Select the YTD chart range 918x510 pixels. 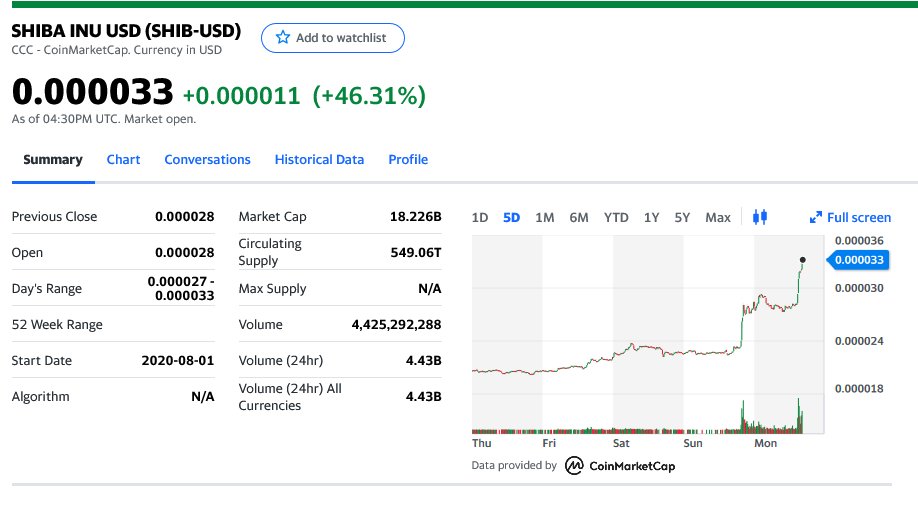pyautogui.click(x=616, y=217)
